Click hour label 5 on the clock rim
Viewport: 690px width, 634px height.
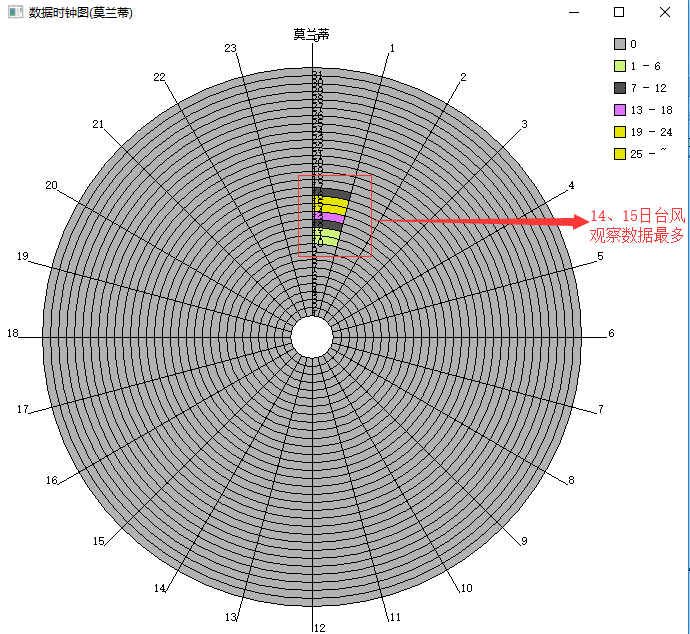coord(600,256)
